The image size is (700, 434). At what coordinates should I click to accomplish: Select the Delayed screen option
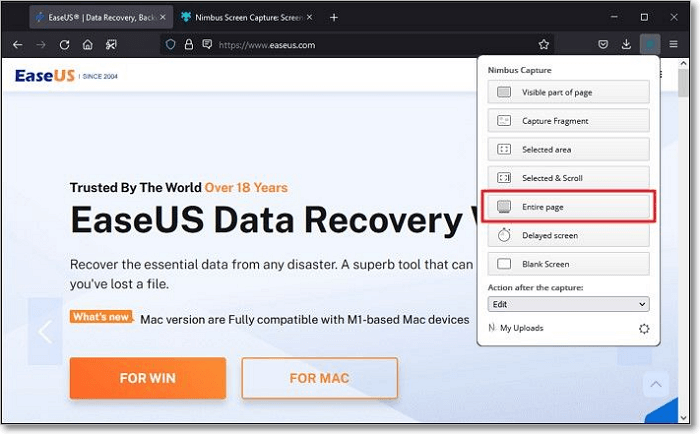click(x=568, y=235)
